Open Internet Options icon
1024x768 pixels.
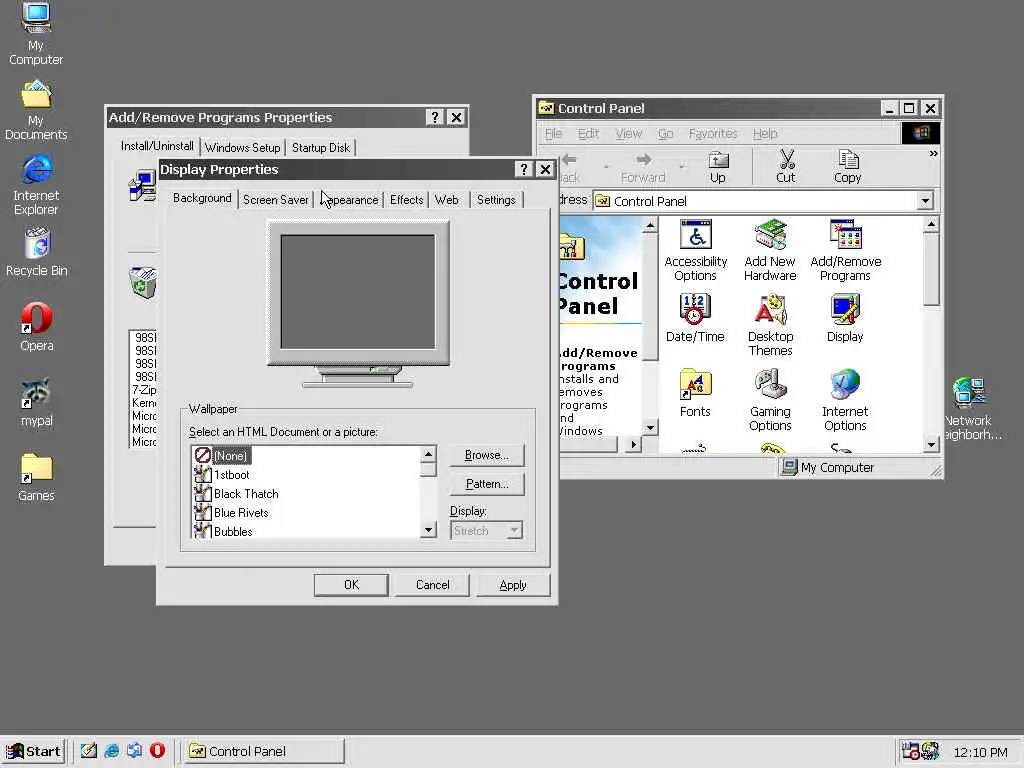845,400
